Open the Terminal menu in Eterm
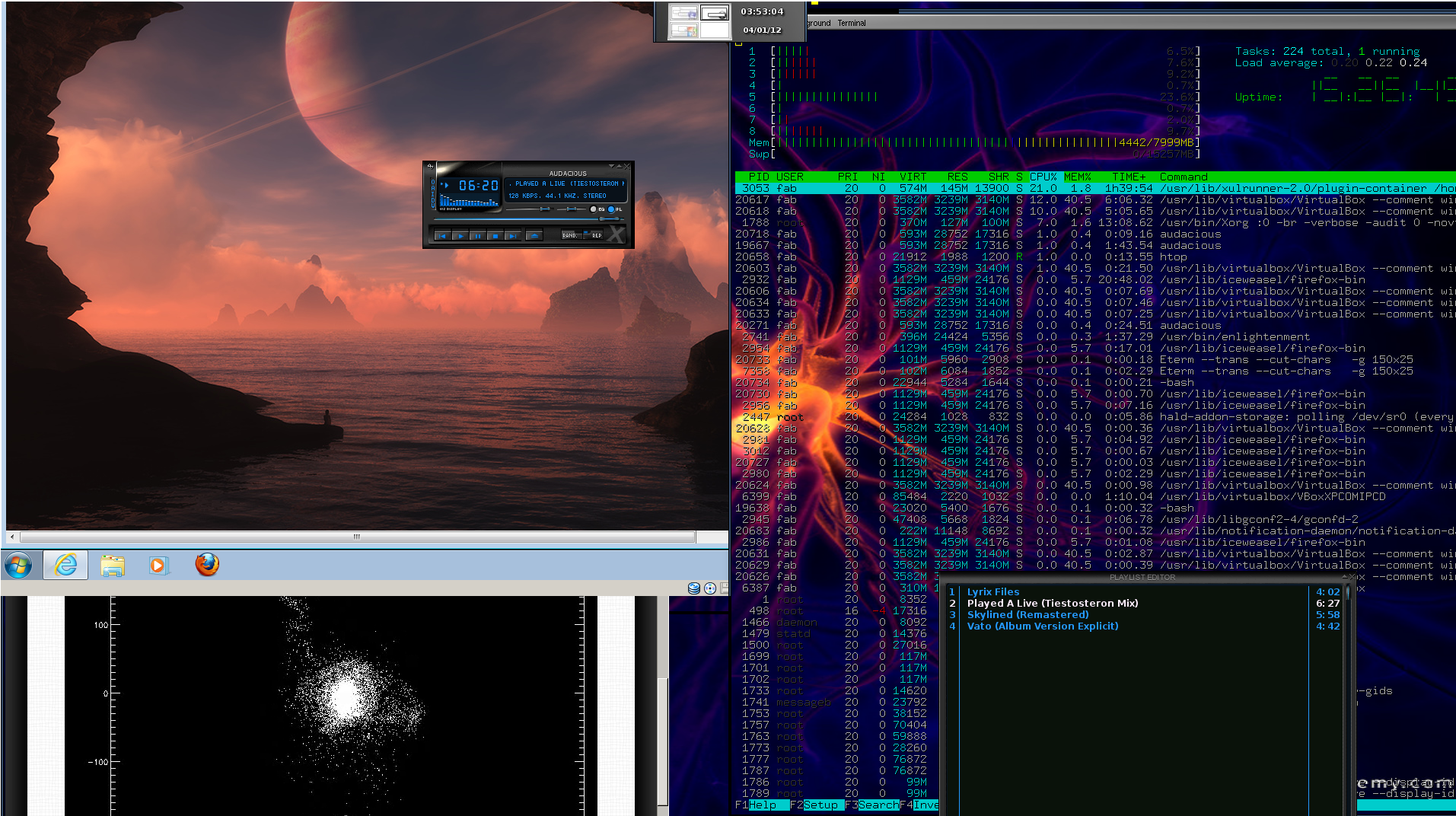 (x=852, y=23)
